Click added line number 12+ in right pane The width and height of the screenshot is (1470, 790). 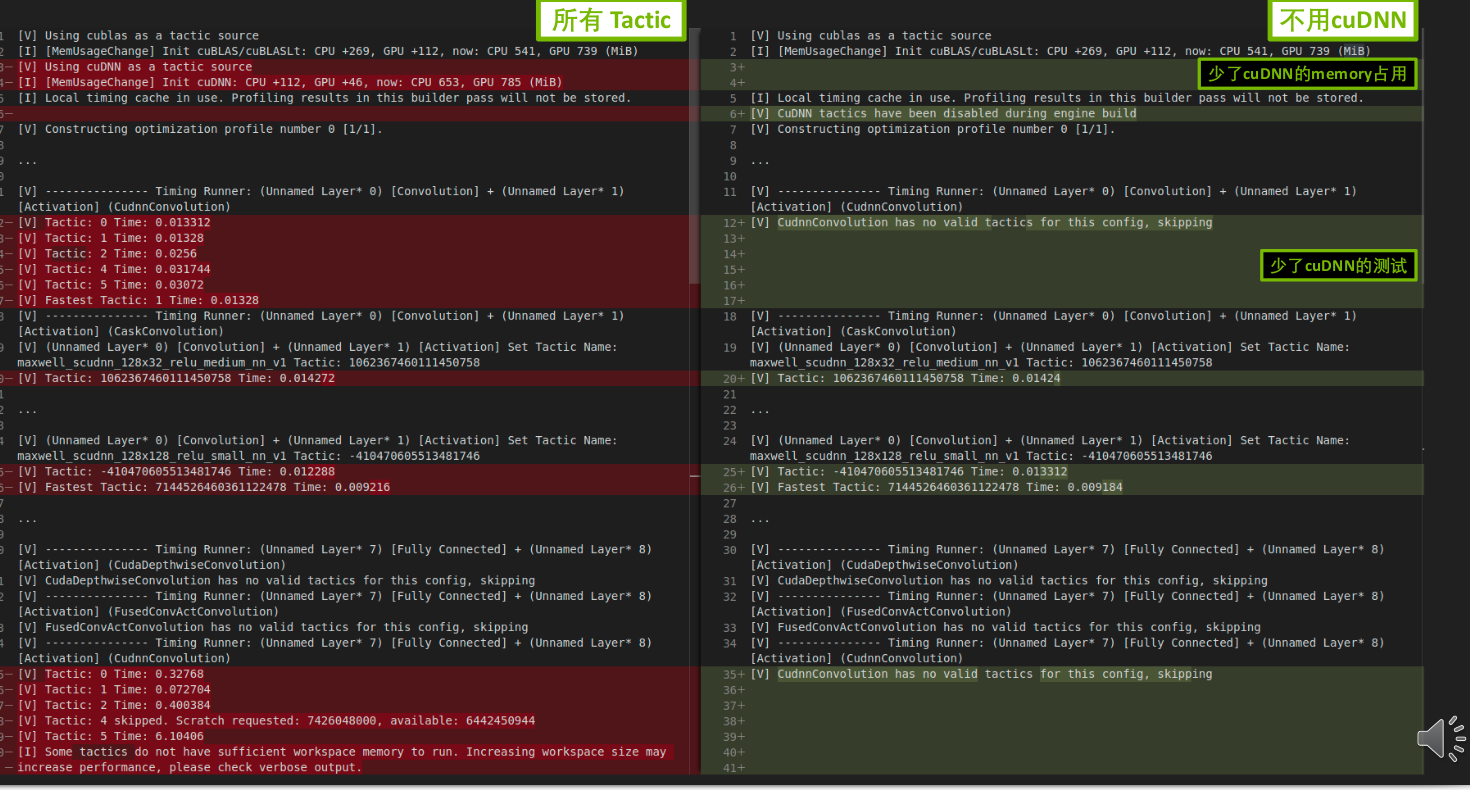click(x=734, y=223)
